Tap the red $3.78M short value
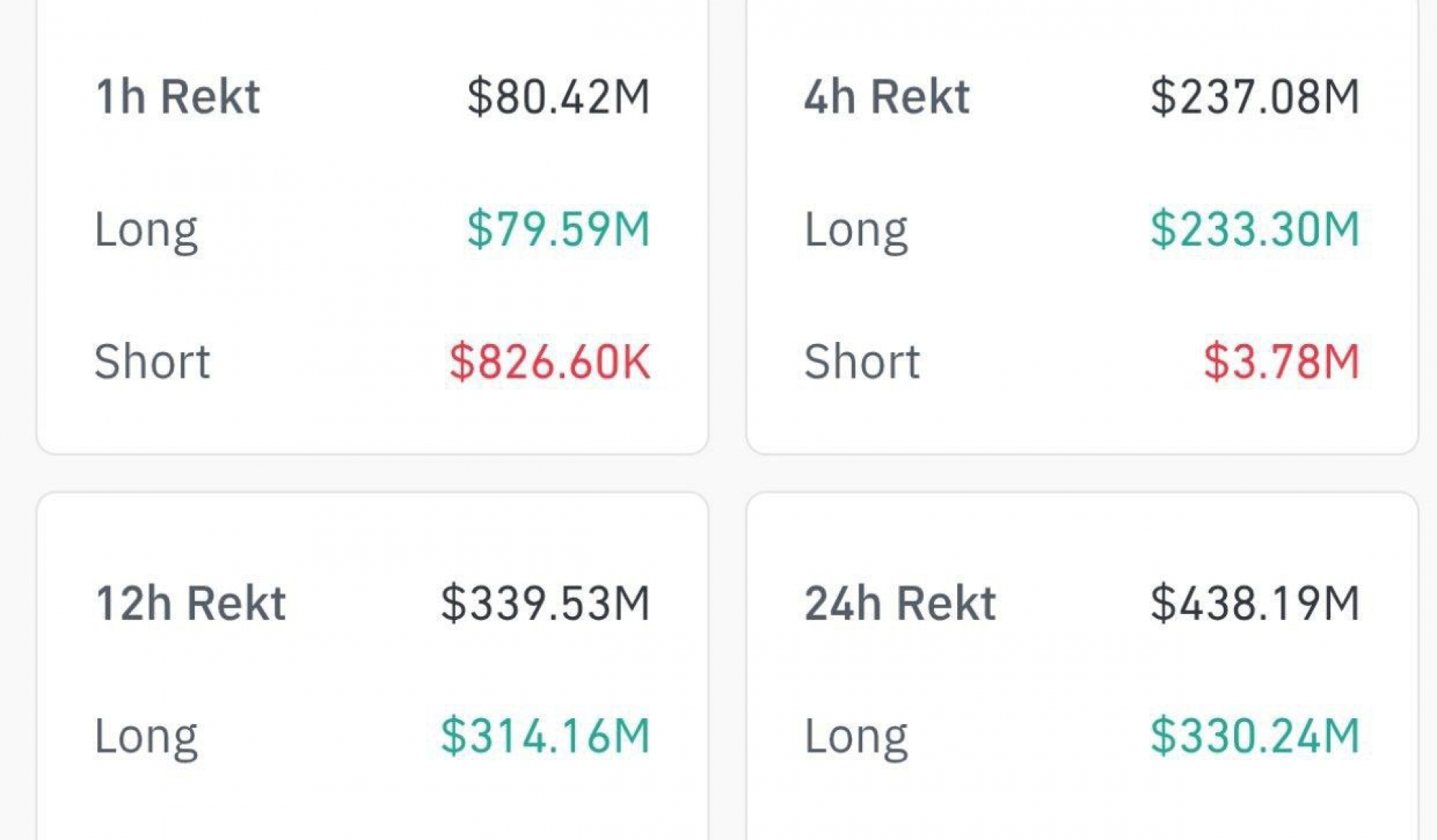Viewport: 1437px width, 840px height. click(x=1281, y=362)
